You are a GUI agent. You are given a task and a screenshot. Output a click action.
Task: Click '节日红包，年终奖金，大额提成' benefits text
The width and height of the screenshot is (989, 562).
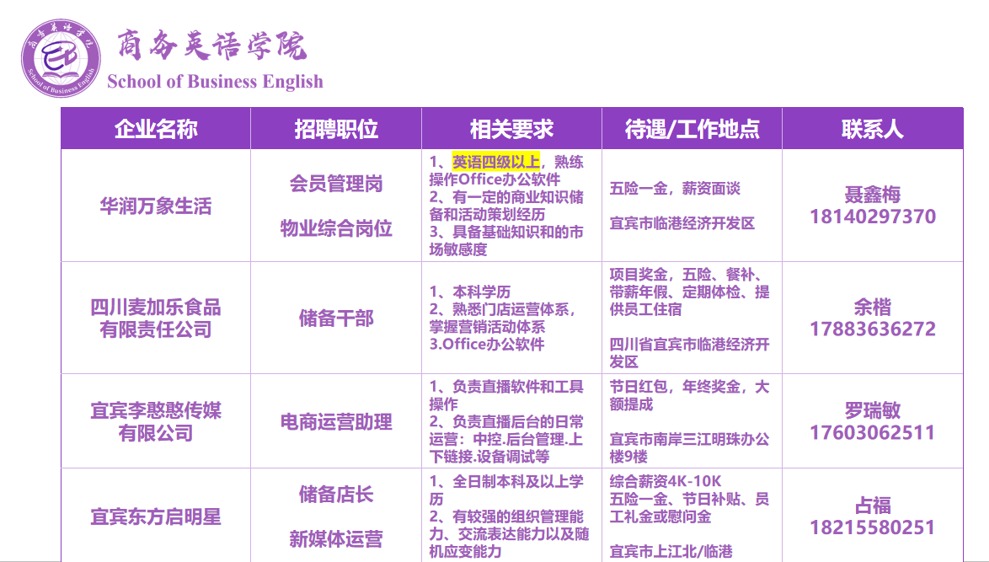pos(689,395)
